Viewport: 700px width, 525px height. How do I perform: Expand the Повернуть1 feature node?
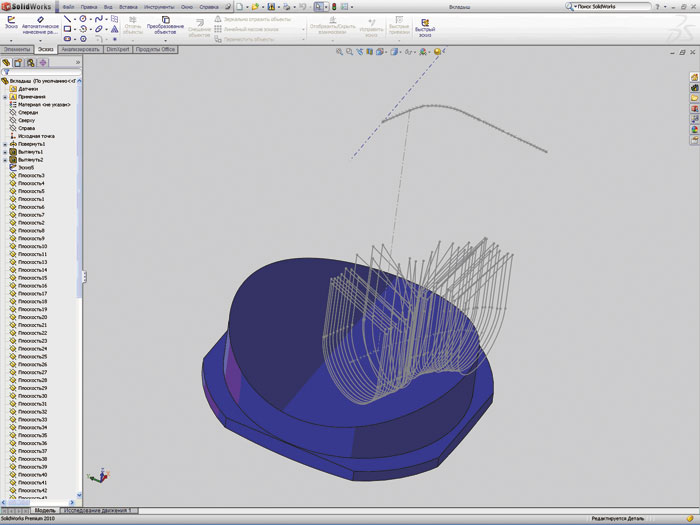(x=5, y=144)
